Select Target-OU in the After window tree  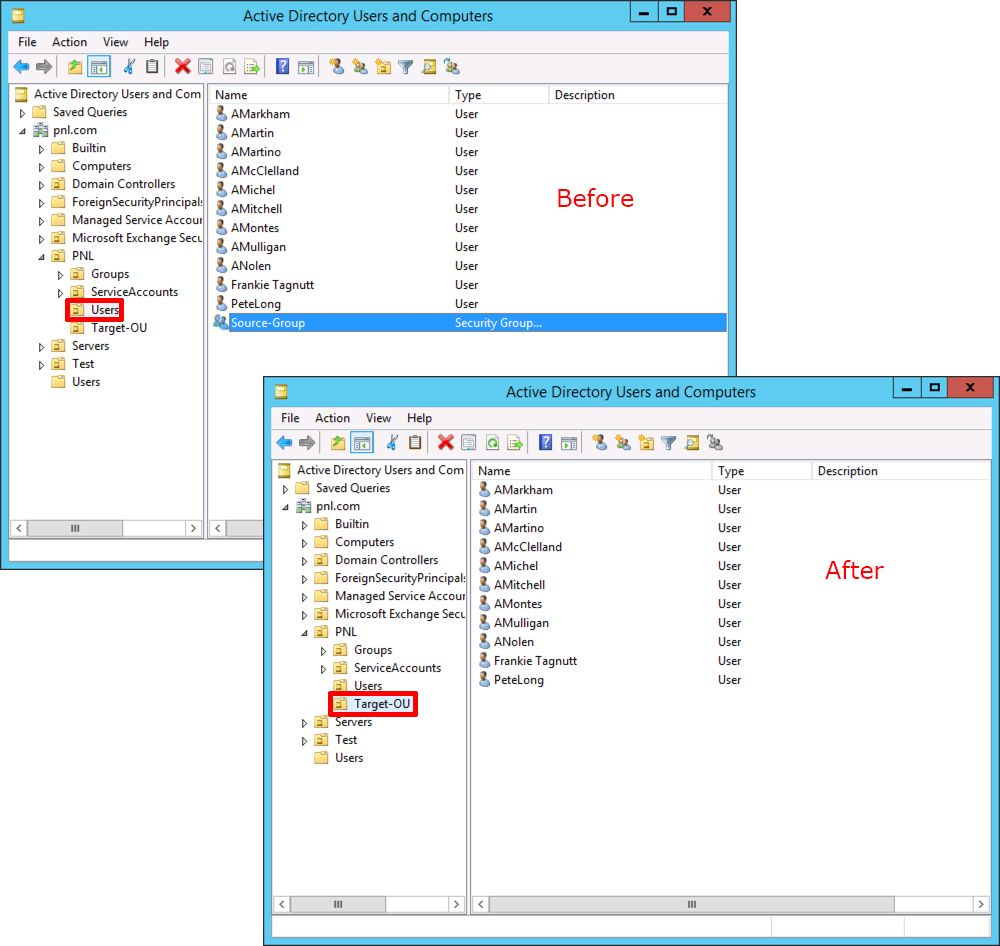click(381, 704)
